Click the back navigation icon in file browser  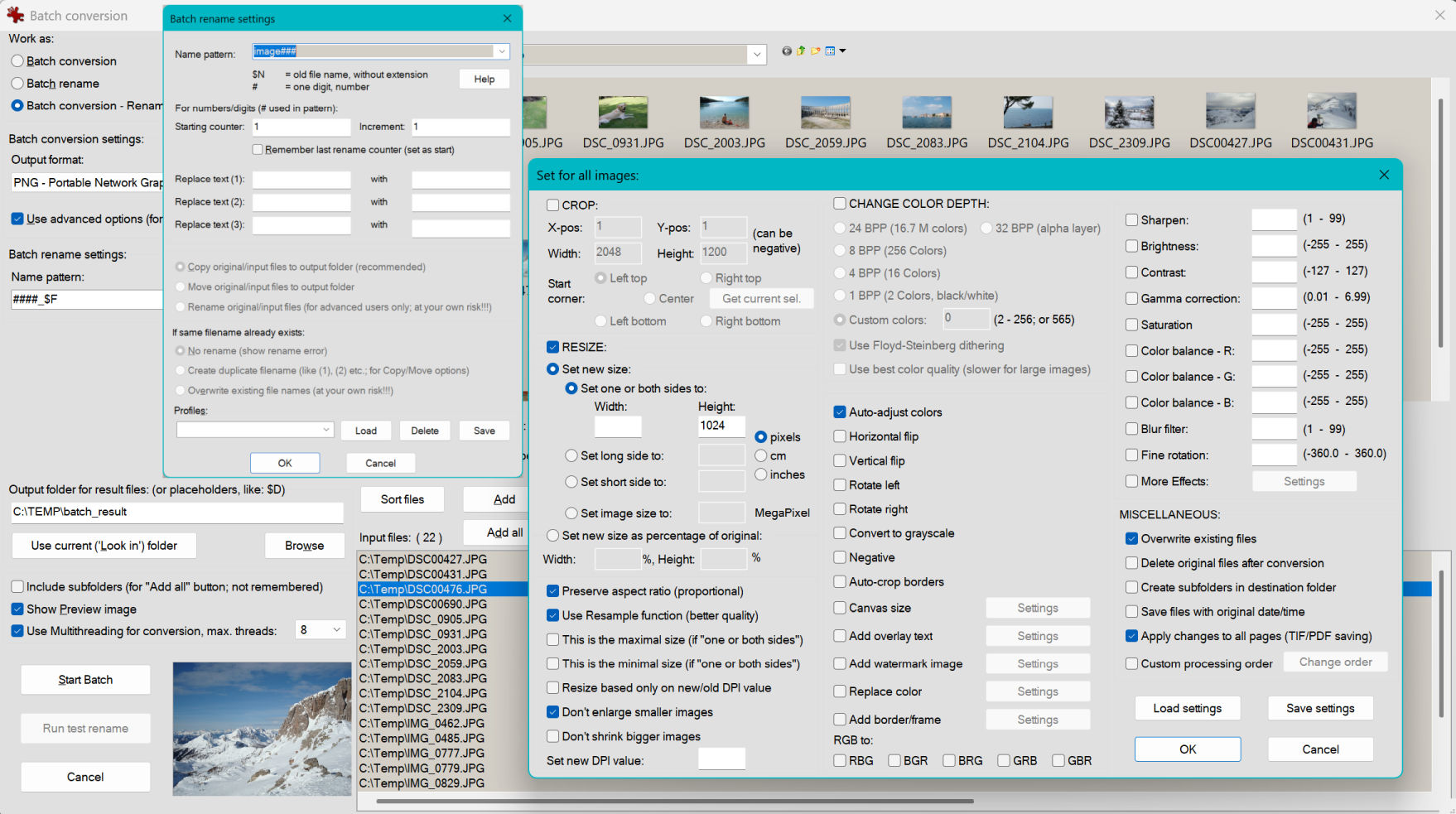[x=786, y=51]
